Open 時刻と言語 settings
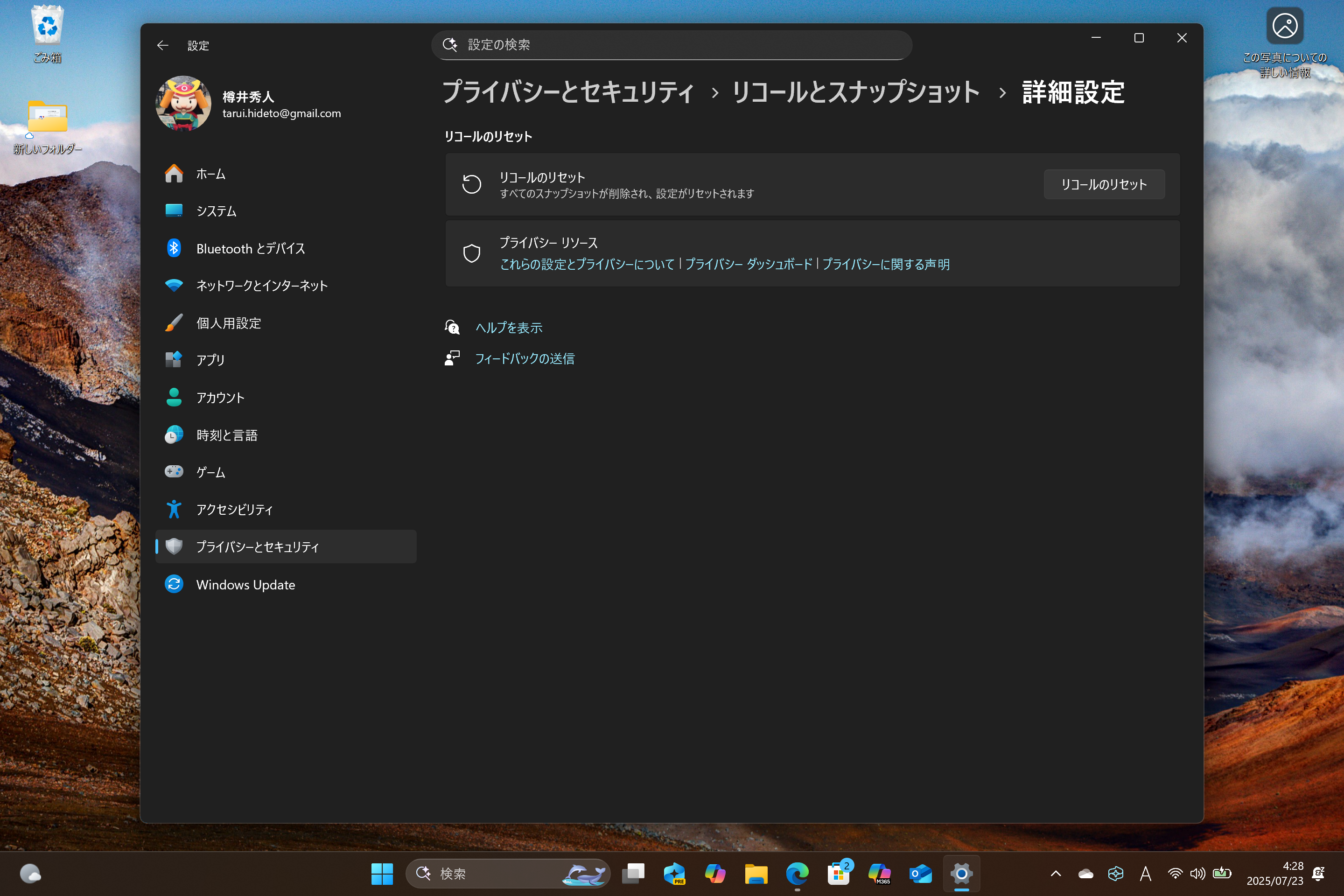 pyautogui.click(x=227, y=434)
